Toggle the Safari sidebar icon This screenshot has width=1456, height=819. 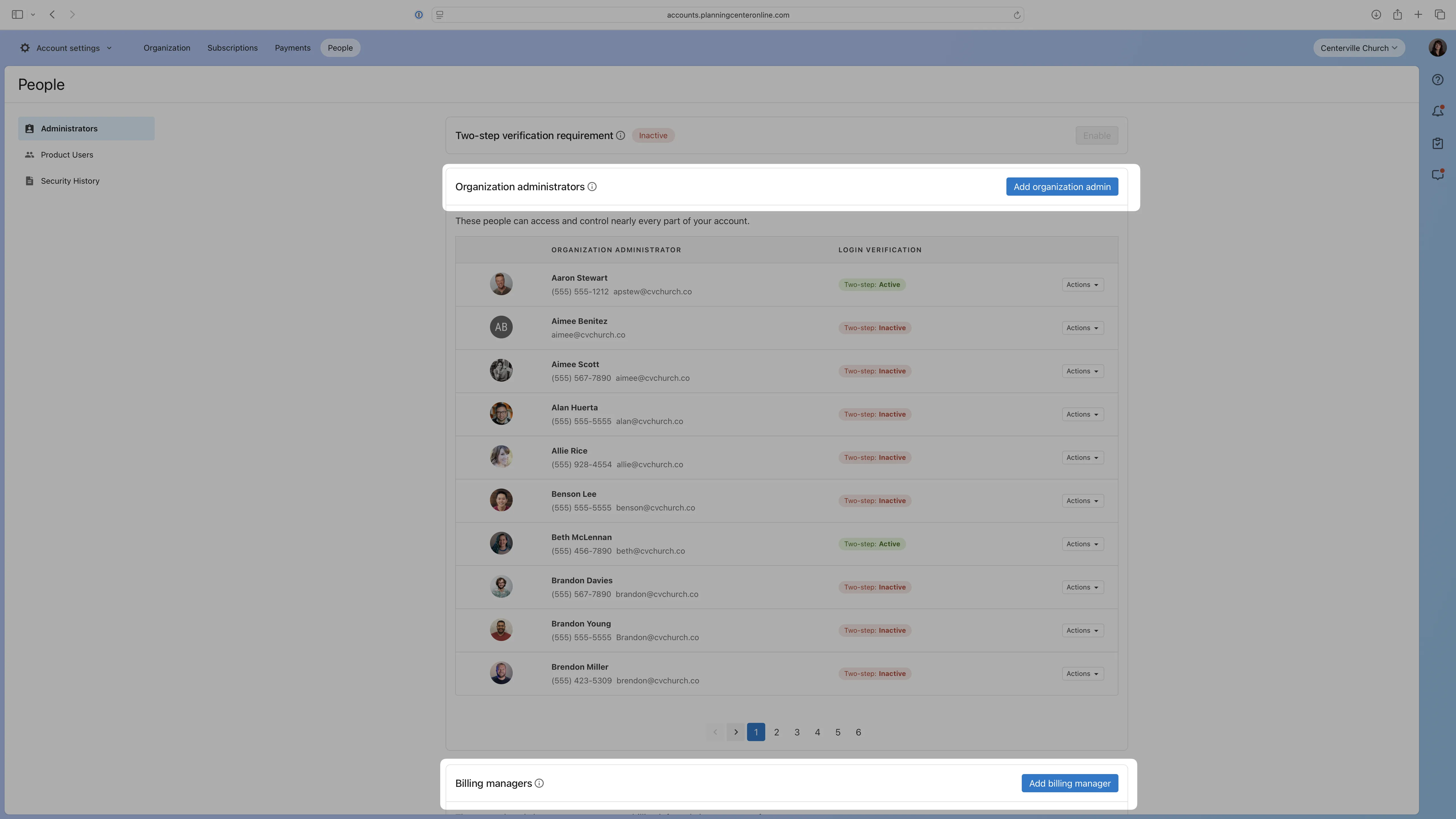(18, 15)
